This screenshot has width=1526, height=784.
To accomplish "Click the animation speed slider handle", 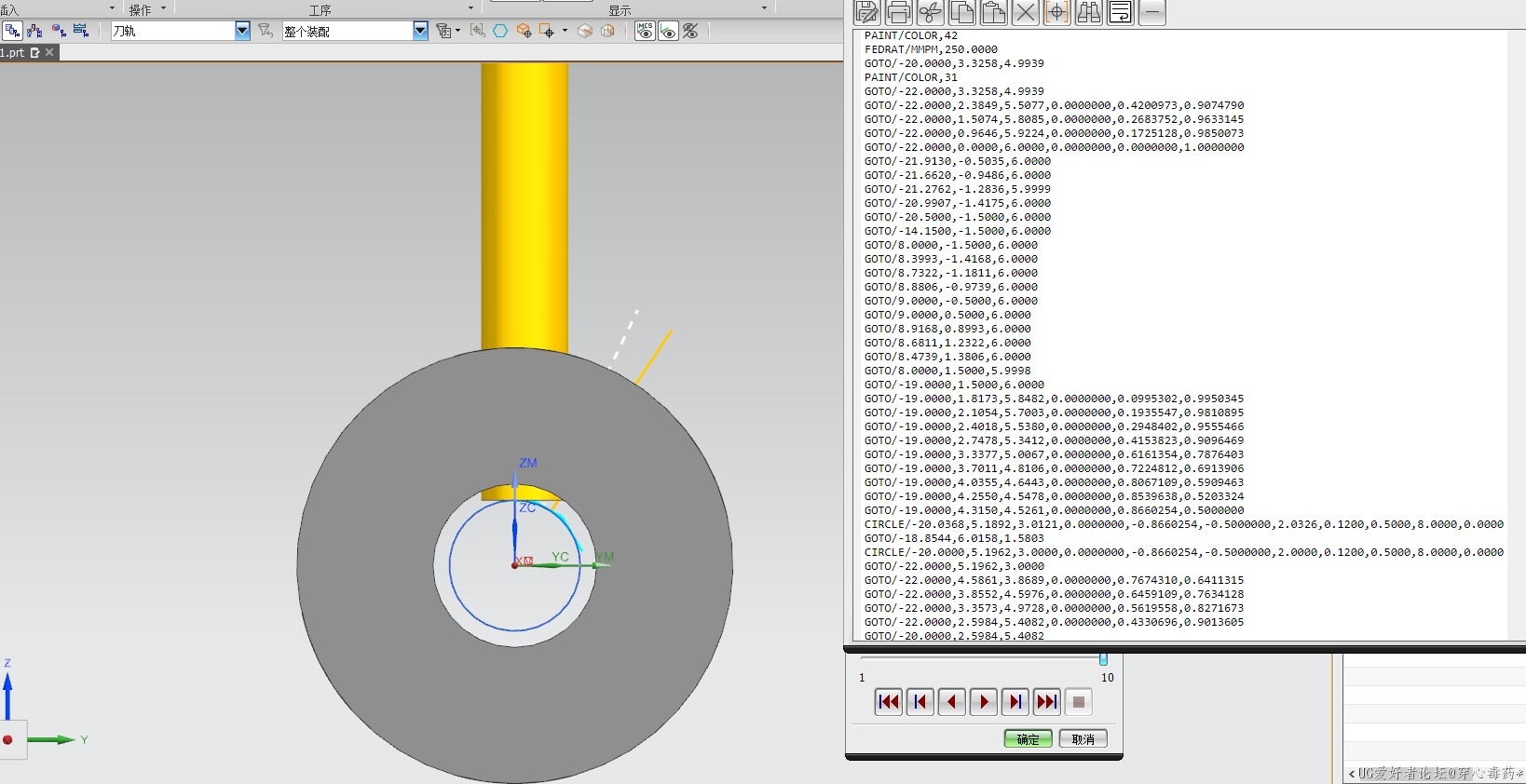I will click(x=1103, y=659).
